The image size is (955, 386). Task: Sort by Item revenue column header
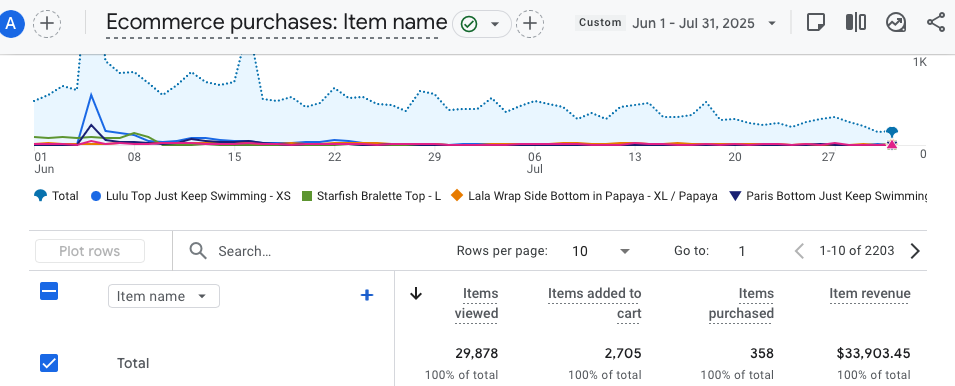pyautogui.click(x=870, y=294)
